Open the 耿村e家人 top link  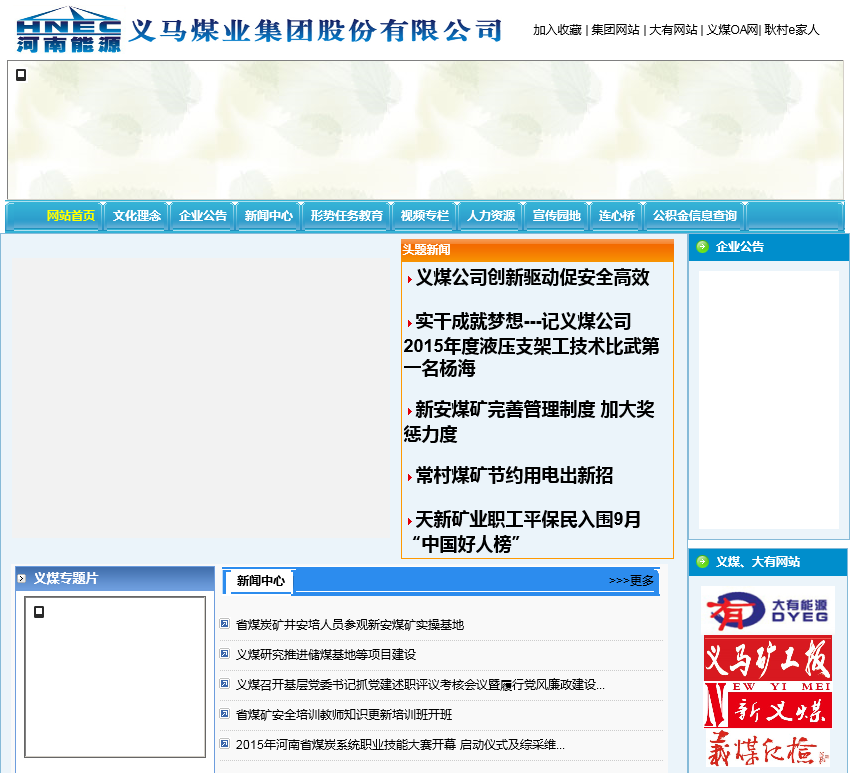[x=791, y=30]
